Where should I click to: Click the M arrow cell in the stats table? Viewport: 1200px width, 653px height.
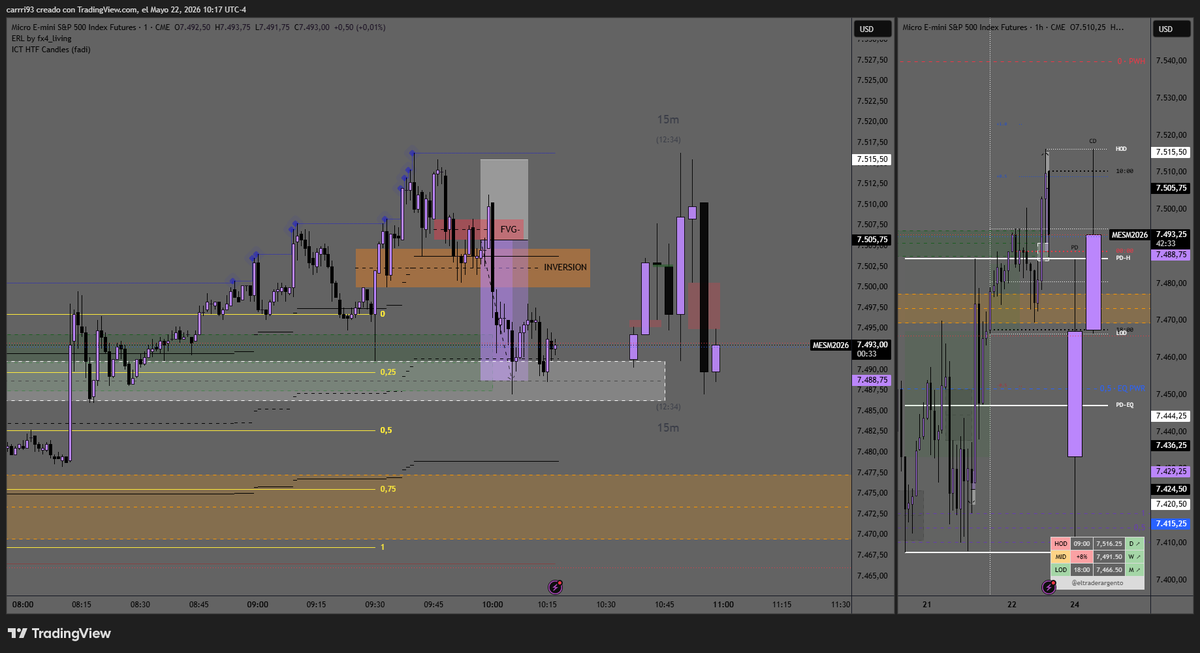click(x=1134, y=569)
